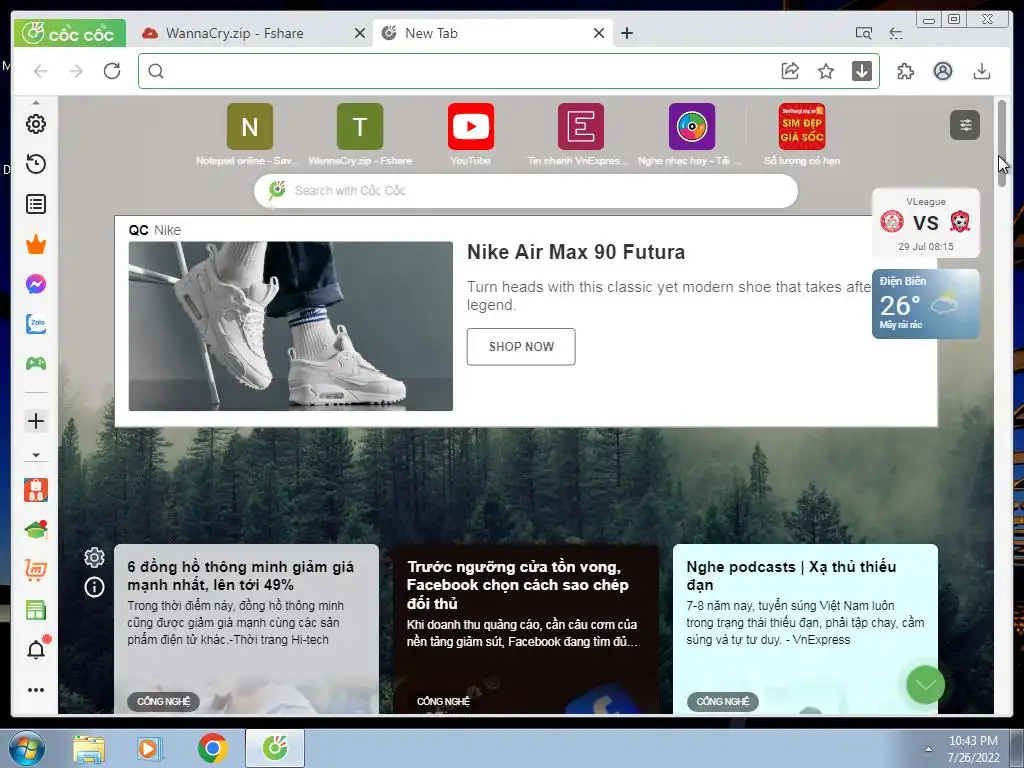Show hidden system tray icons
The image size is (1024, 768).
click(928, 749)
